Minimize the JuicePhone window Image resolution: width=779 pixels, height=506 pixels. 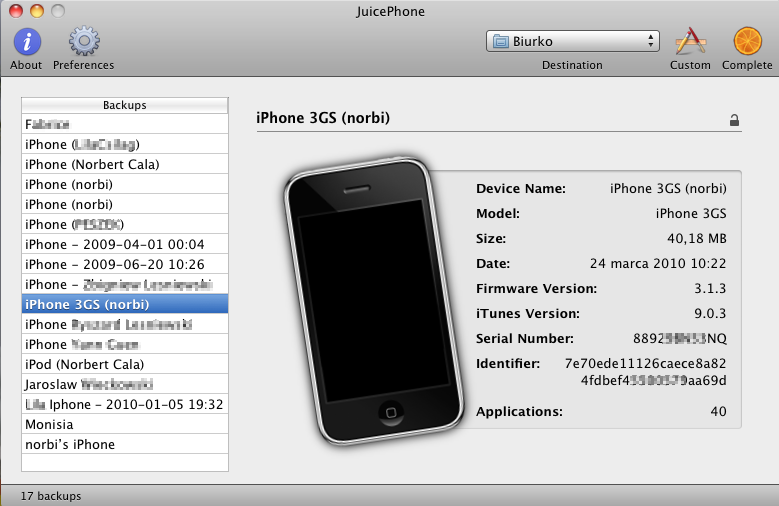coord(37,10)
